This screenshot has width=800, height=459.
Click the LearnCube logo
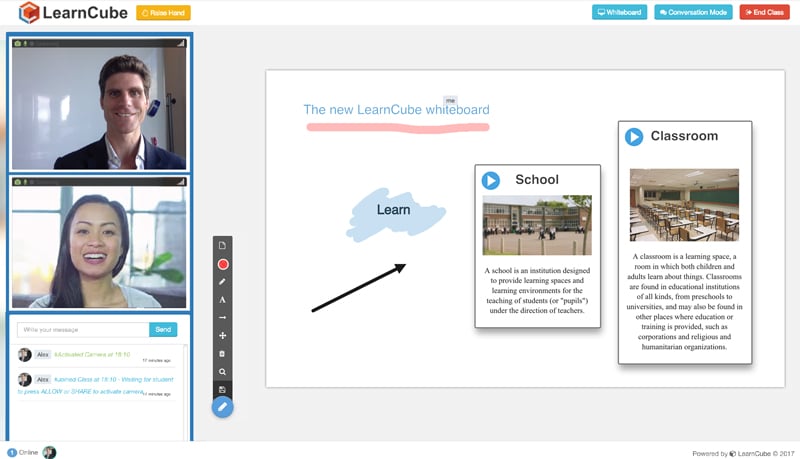point(73,13)
